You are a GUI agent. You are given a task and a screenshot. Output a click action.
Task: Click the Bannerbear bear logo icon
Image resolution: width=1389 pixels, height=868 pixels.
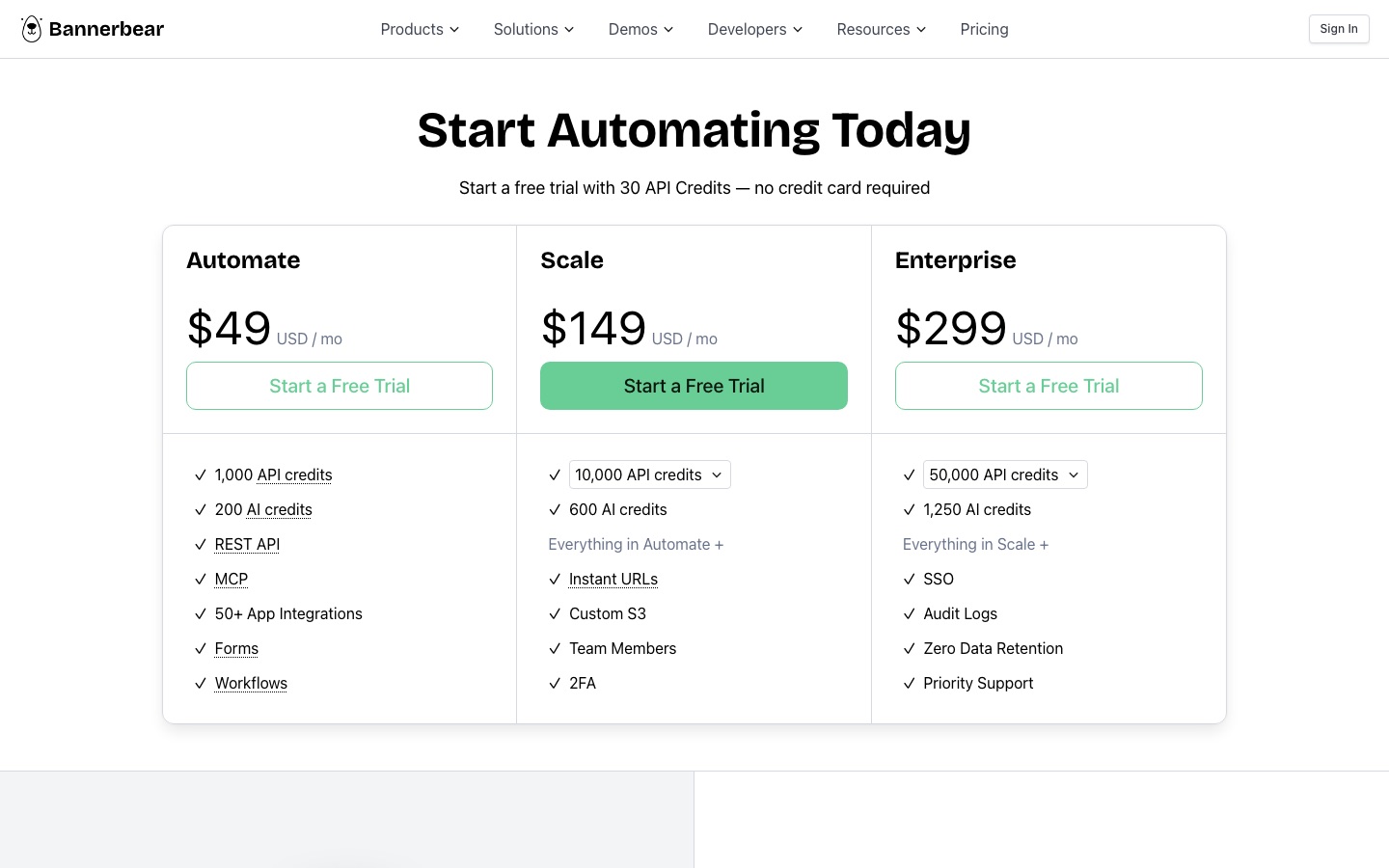[32, 29]
